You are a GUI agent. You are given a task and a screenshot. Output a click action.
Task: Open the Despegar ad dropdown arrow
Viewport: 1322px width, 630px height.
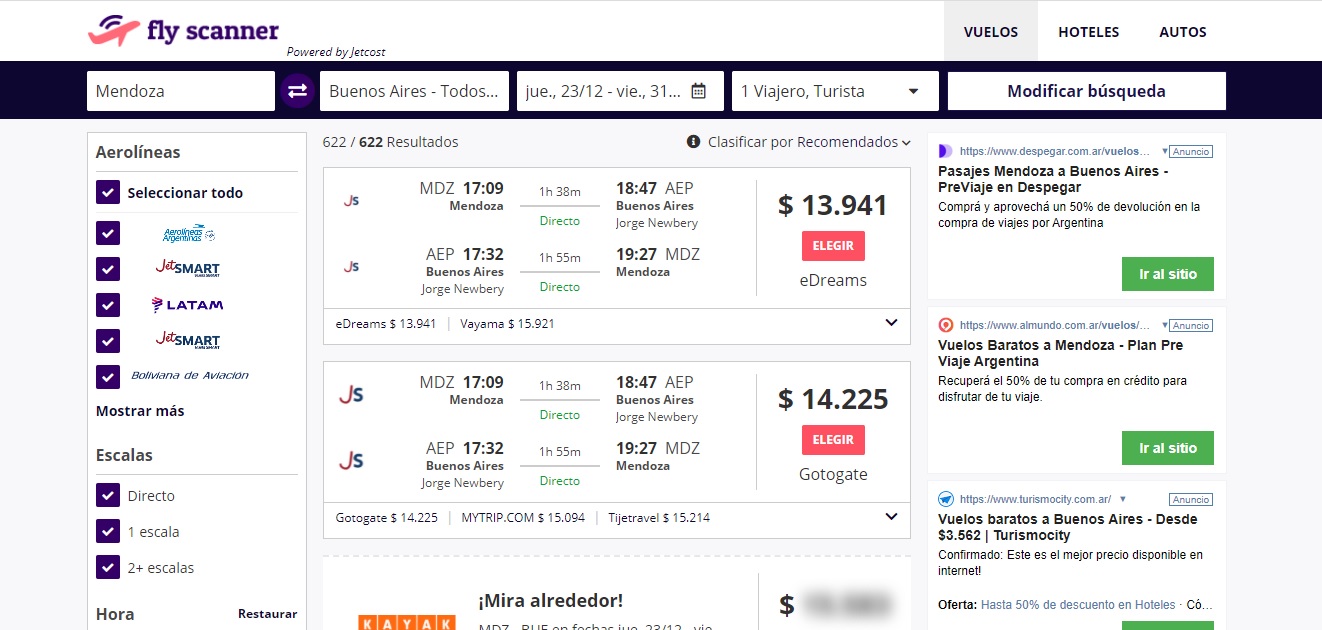coord(1164,151)
